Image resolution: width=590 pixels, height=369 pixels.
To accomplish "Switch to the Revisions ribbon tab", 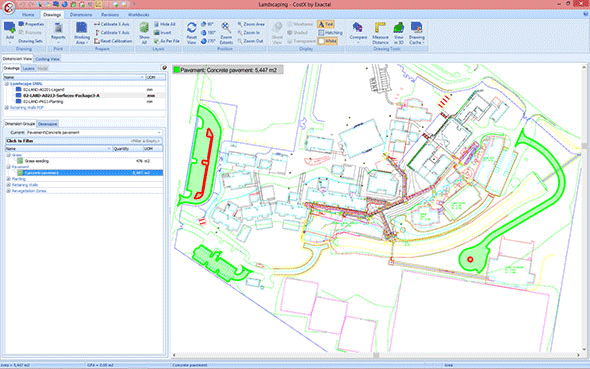I will click(x=110, y=15).
